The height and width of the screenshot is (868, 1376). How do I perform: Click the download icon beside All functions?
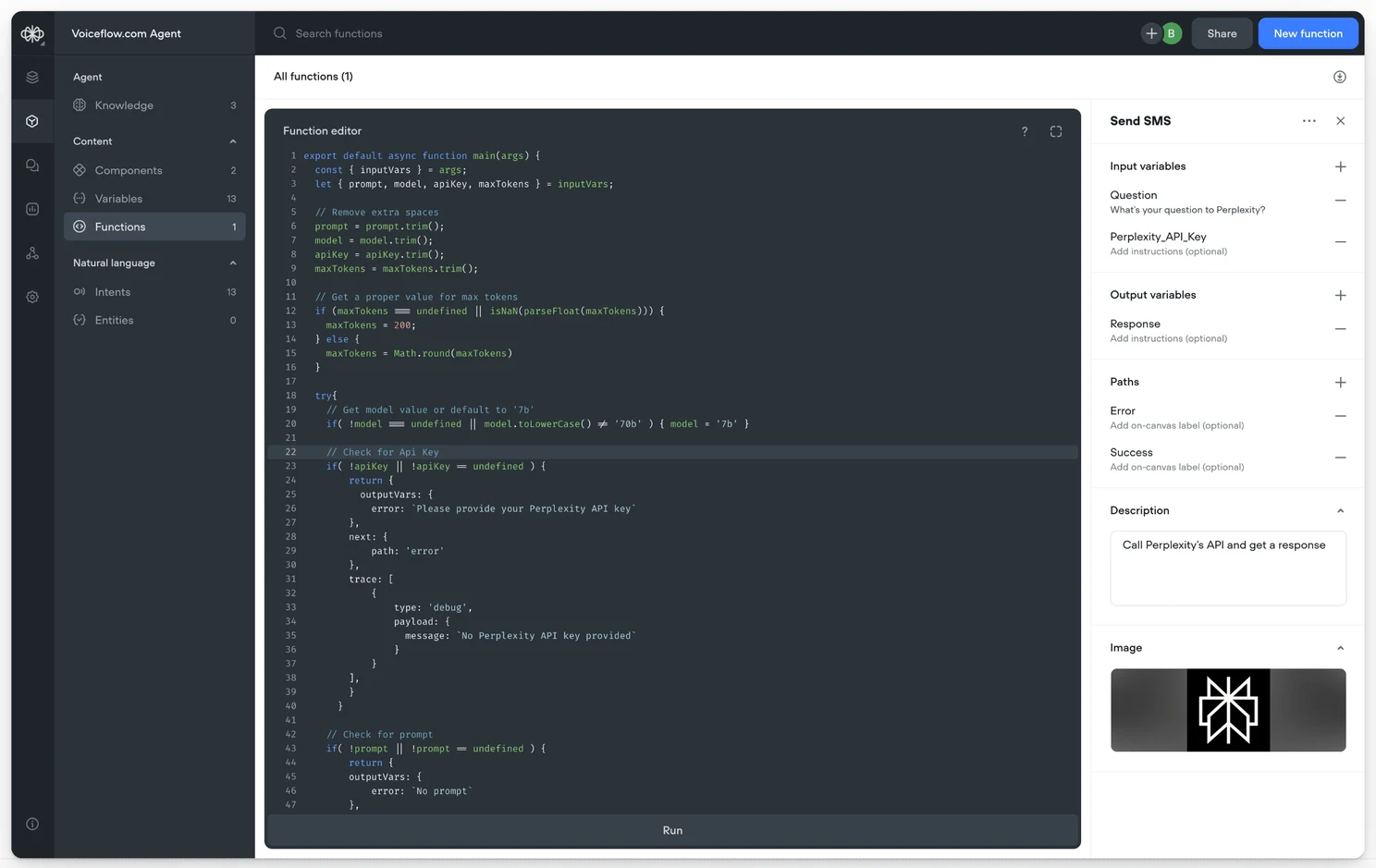[x=1340, y=77]
